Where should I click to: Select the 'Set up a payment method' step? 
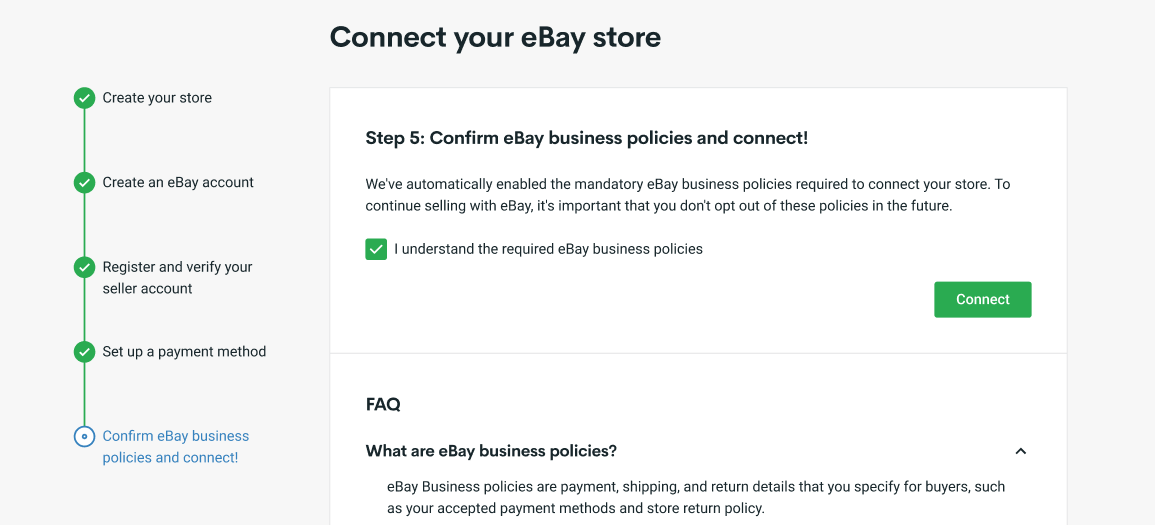click(184, 352)
